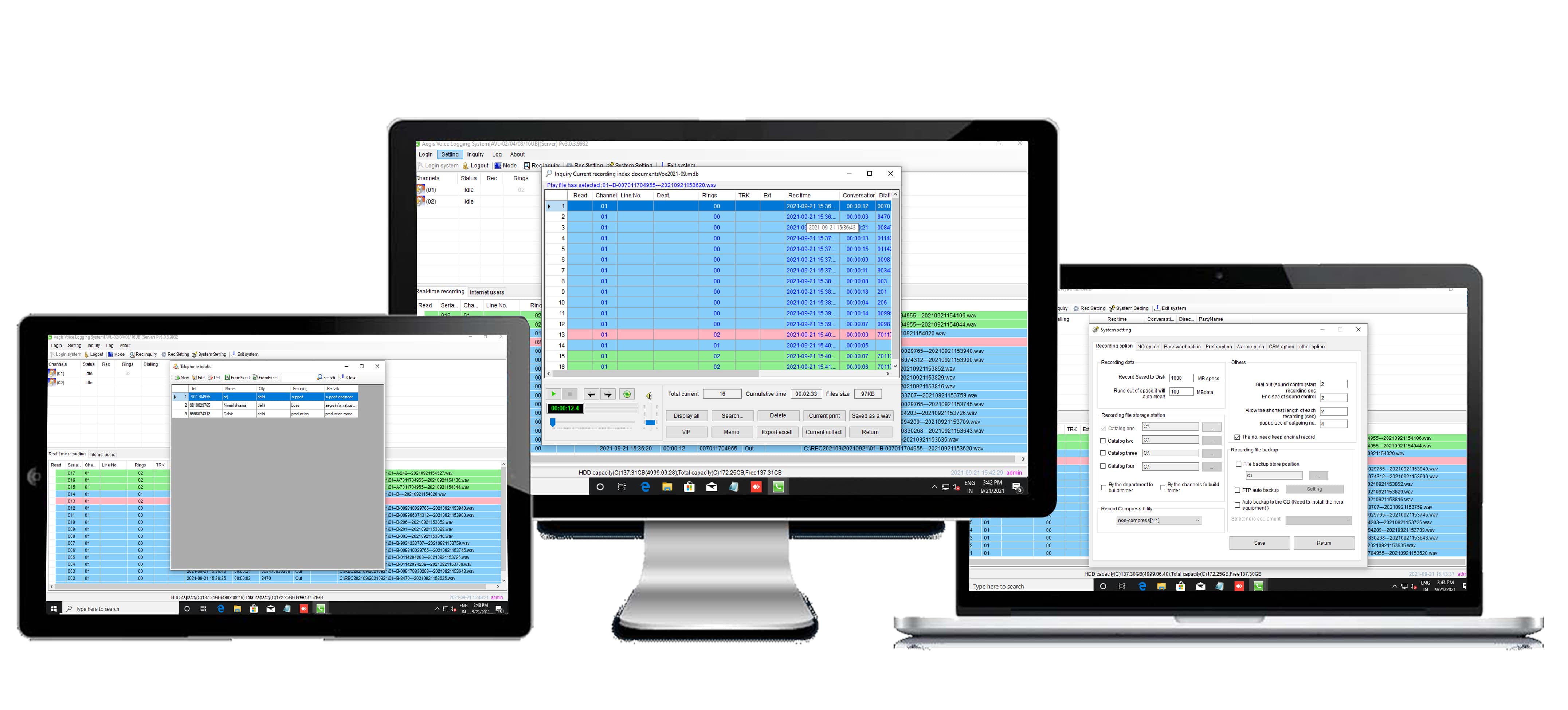Click recording list row 5 entry
1568x710 pixels.
point(720,249)
